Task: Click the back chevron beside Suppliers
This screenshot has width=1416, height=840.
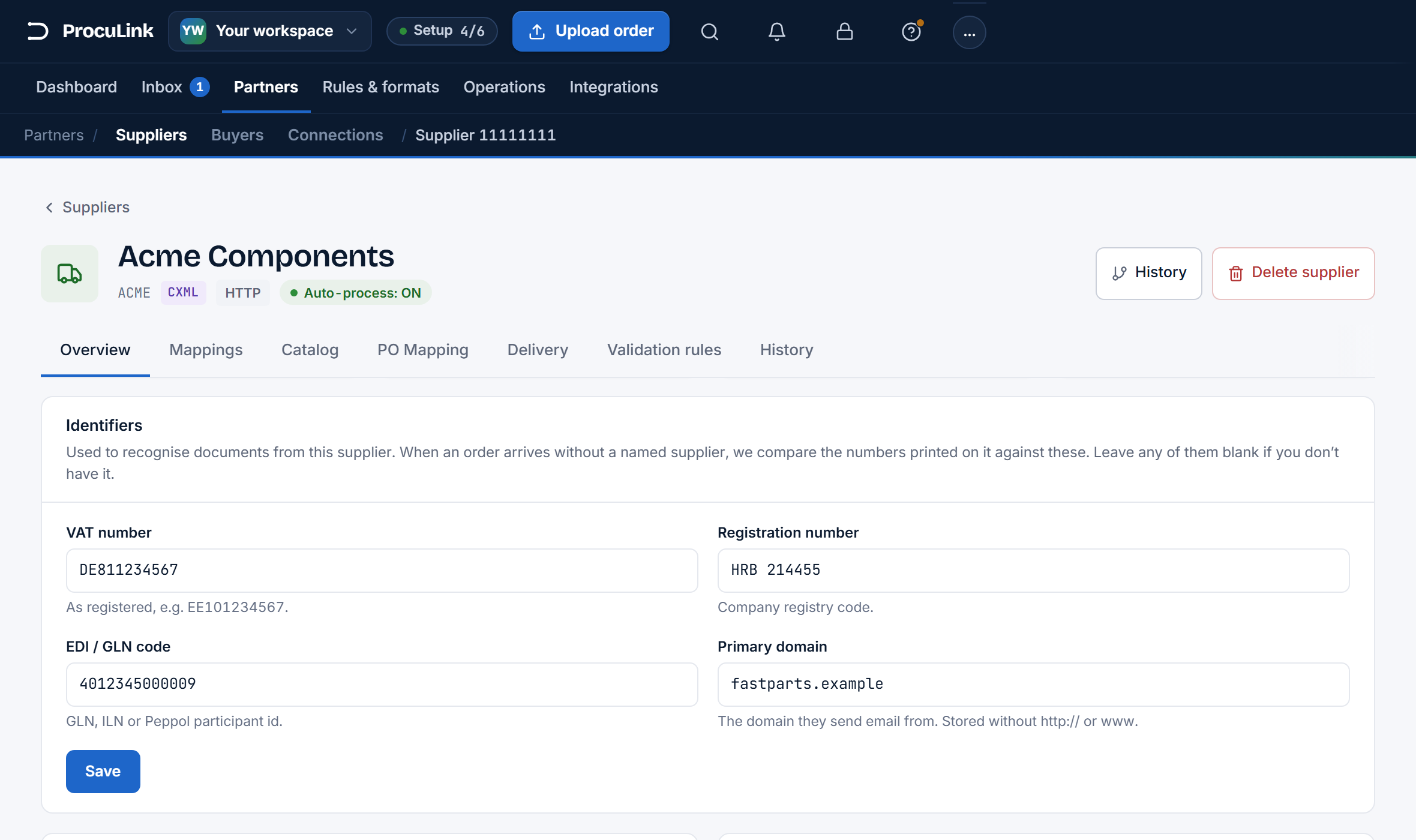Action: 49,207
